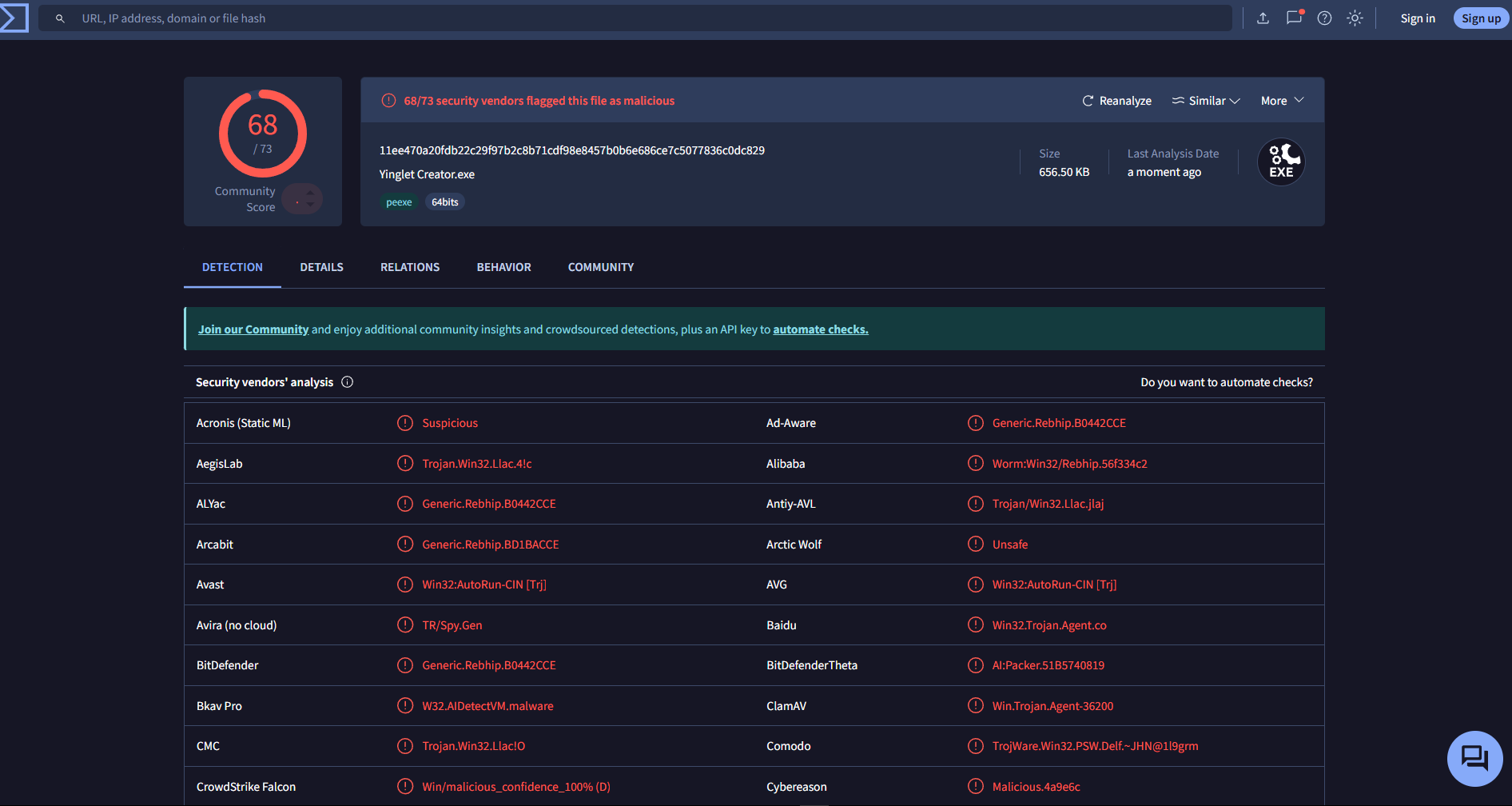This screenshot has height=806, width=1512.
Task: Click the Reanalyze button
Action: [1117, 101]
